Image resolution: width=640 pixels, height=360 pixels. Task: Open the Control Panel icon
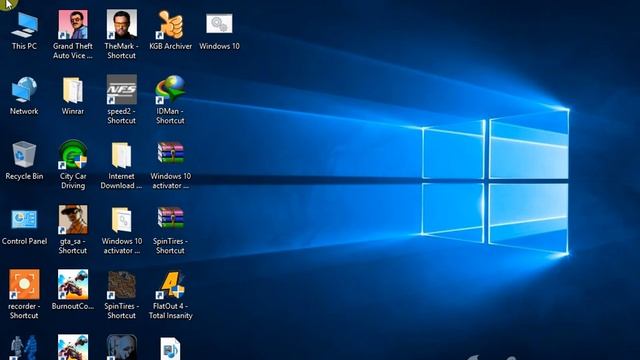pos(24,220)
